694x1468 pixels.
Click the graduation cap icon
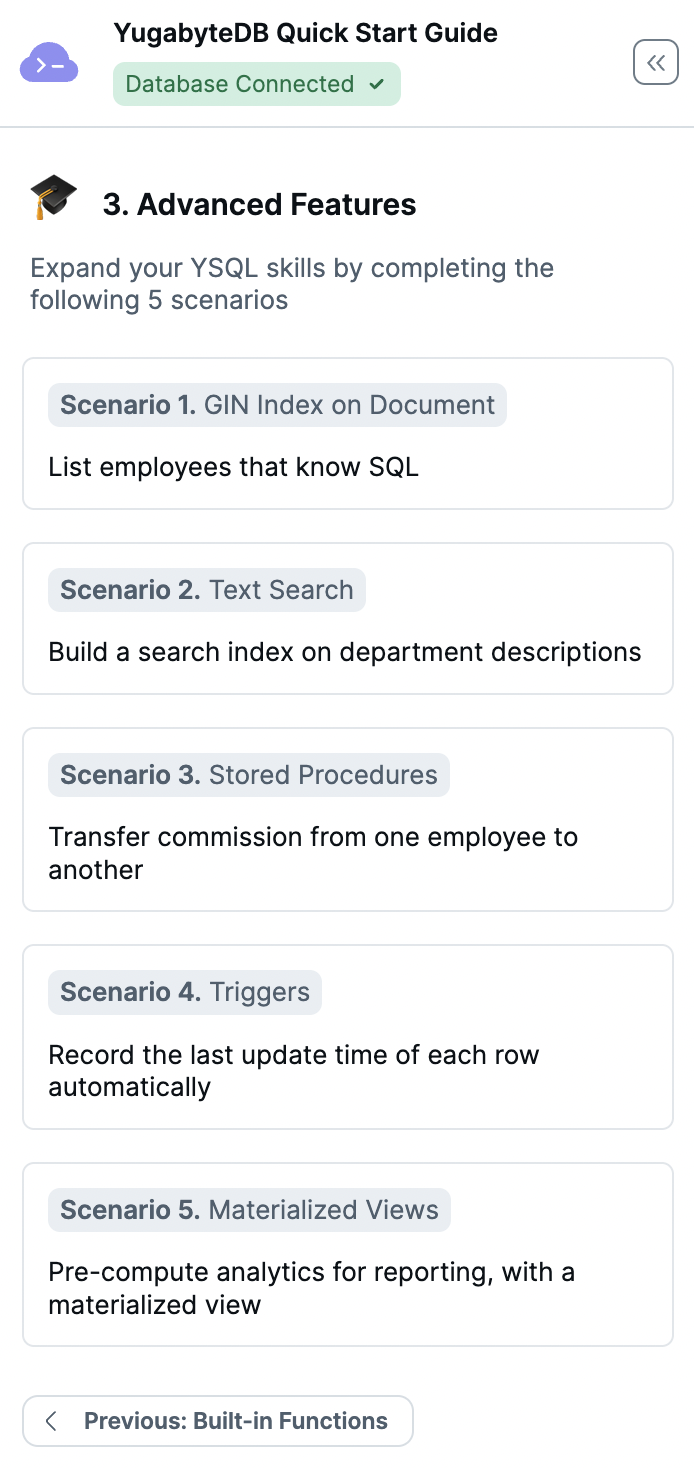click(53, 197)
